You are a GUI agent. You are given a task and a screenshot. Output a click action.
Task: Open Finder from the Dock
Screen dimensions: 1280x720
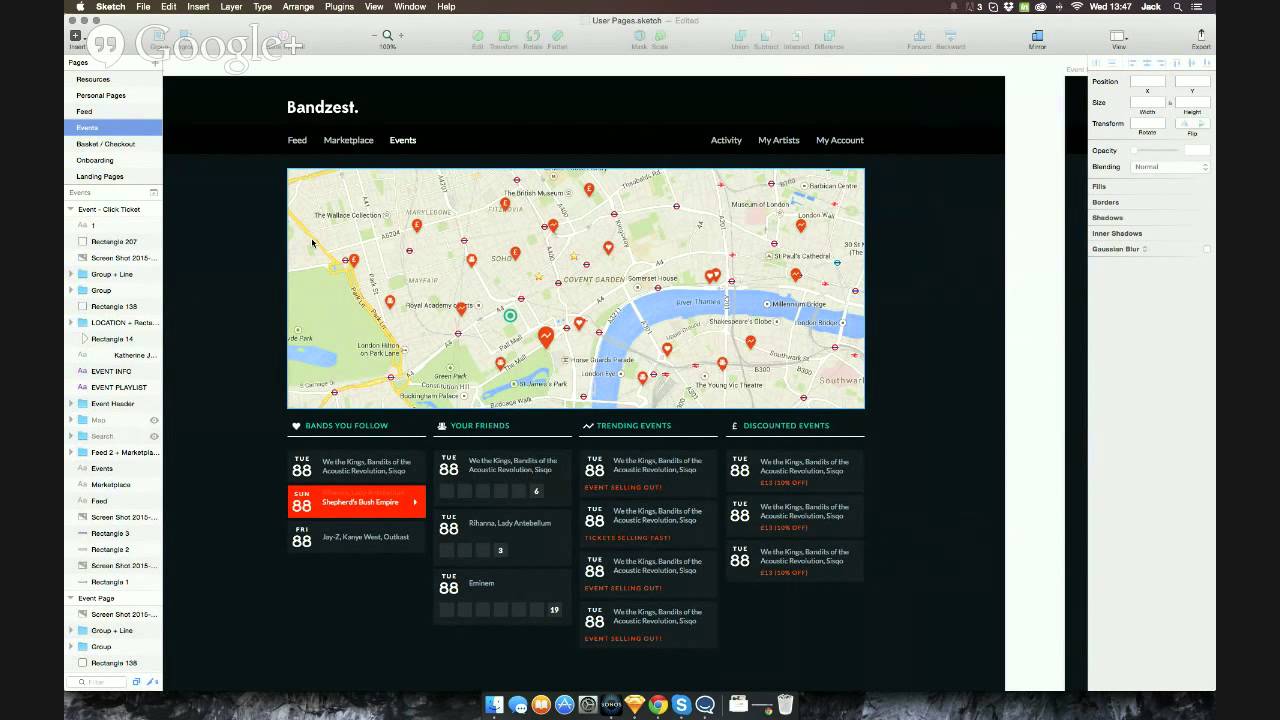(x=494, y=705)
